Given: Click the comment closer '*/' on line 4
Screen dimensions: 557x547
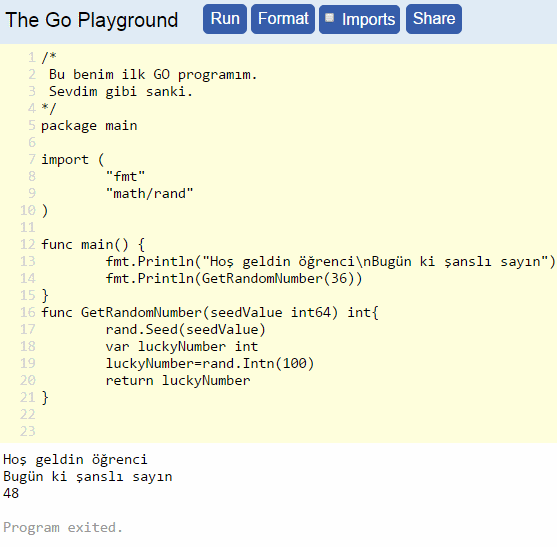Looking at the screenshot, I should pyautogui.click(x=49, y=109).
